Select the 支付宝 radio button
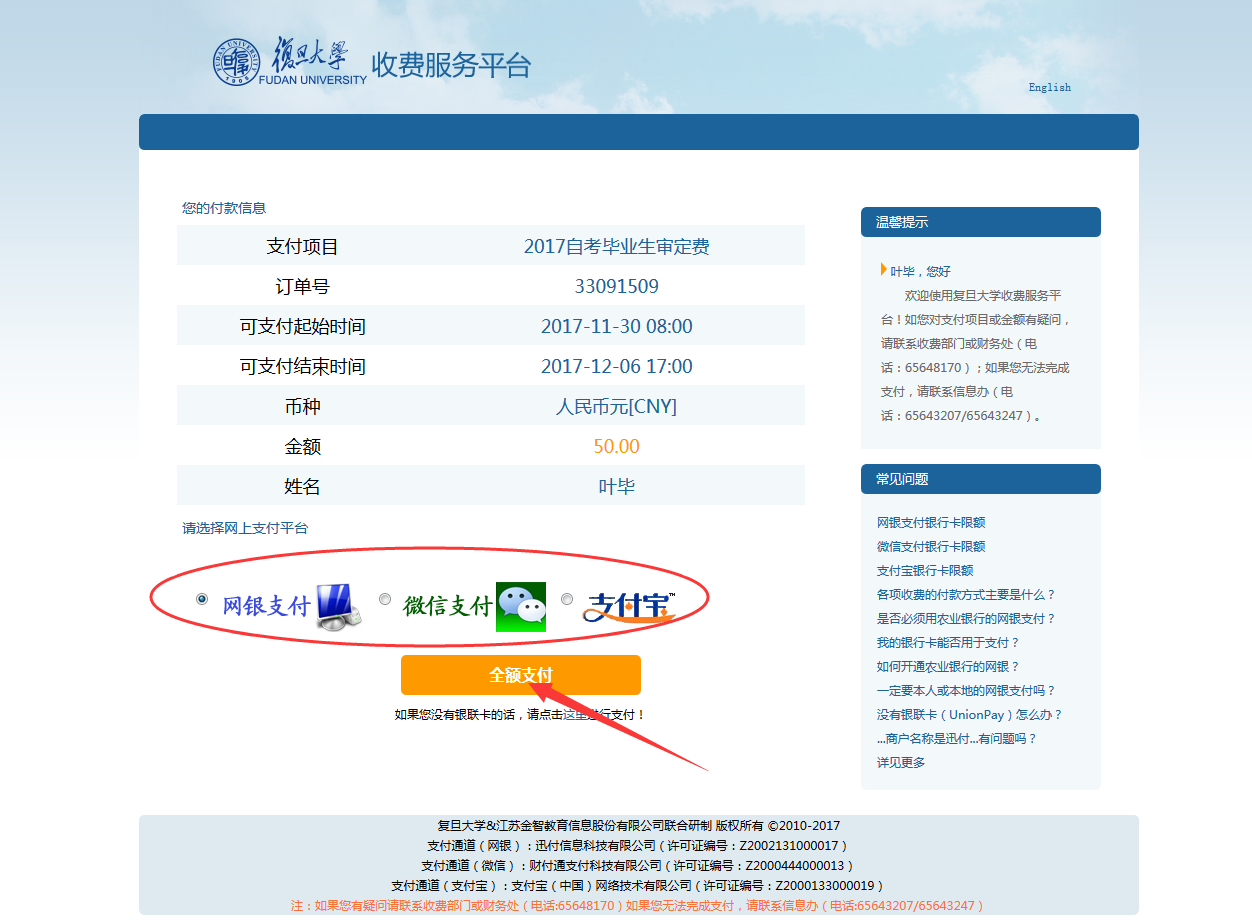This screenshot has height=920, width=1252. click(567, 599)
